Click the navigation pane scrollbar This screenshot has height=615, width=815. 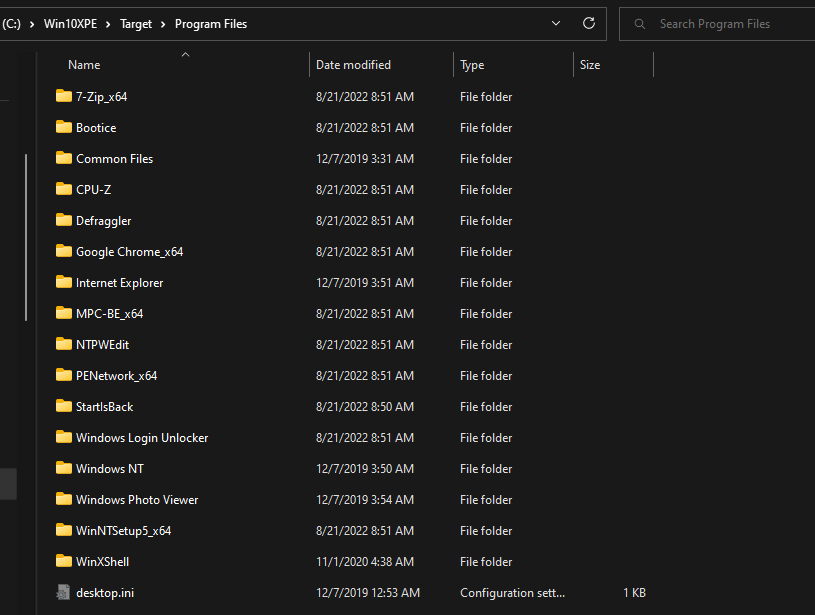point(26,238)
